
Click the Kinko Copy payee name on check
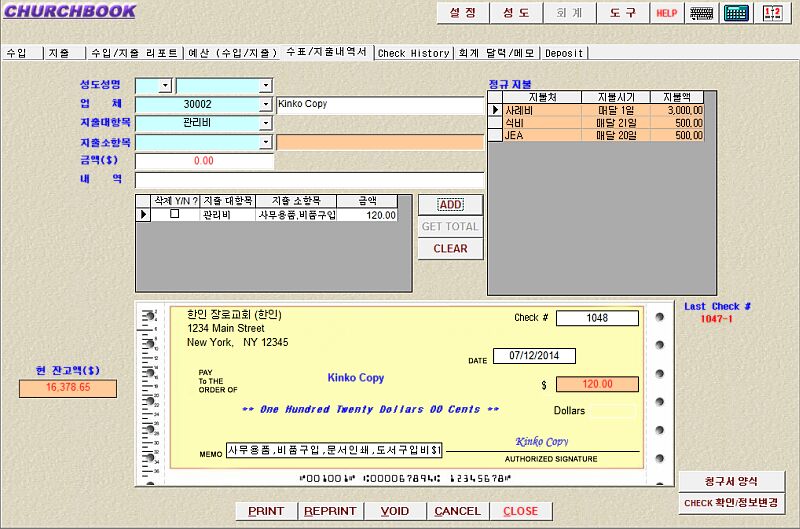pyautogui.click(x=356, y=377)
